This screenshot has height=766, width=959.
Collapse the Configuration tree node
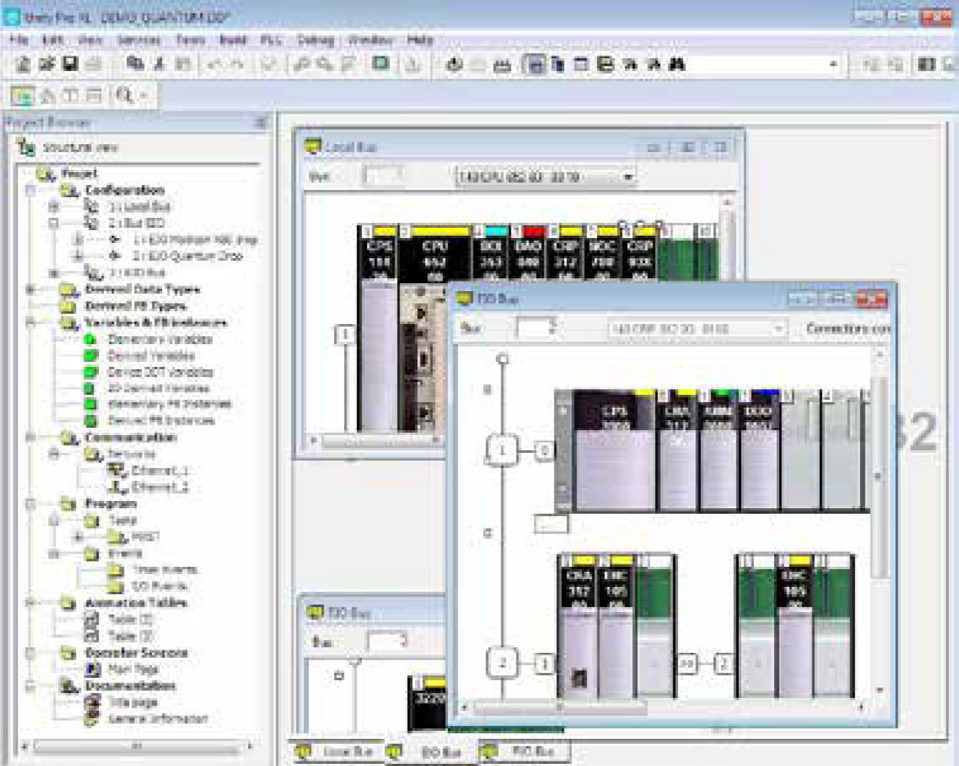tap(32, 190)
